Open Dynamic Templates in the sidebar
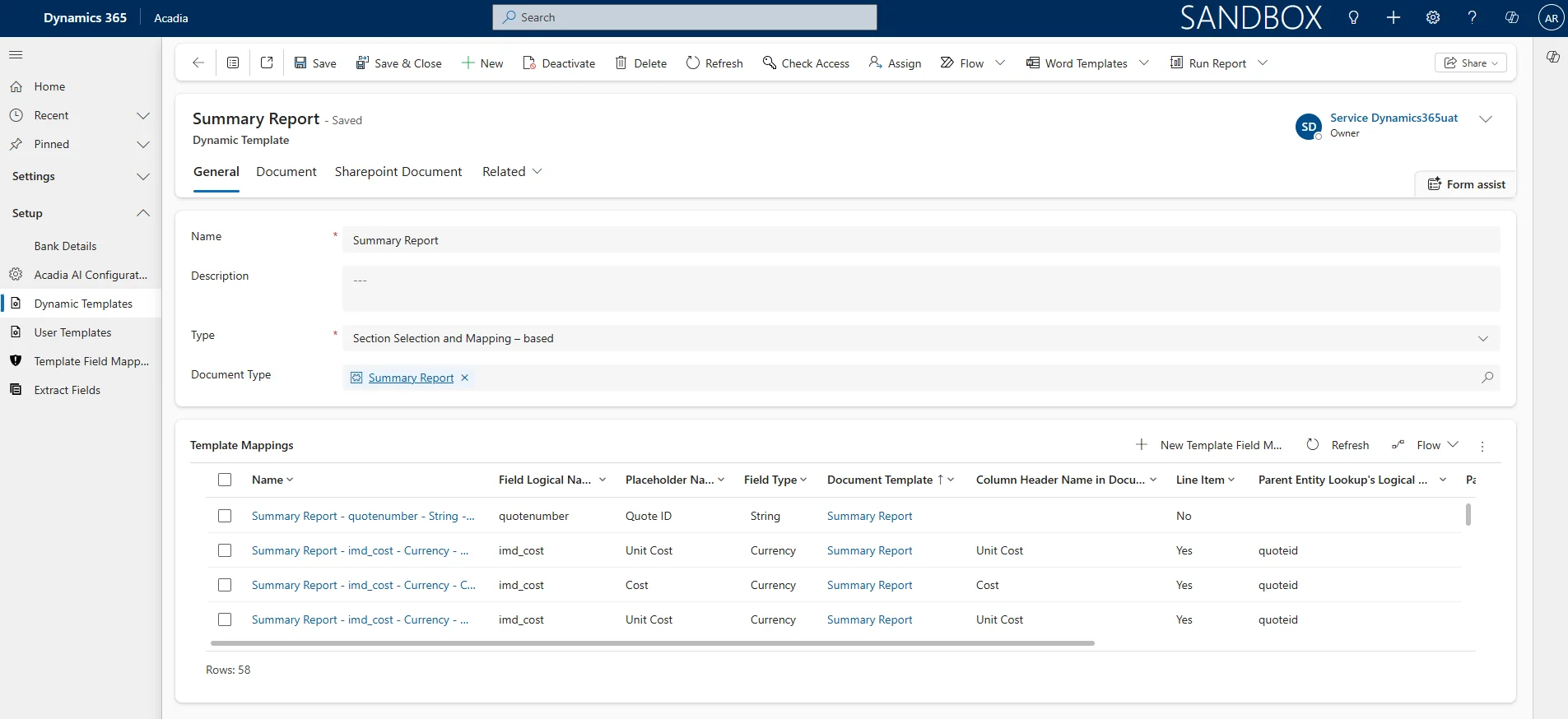This screenshot has width=1568, height=719. pos(83,304)
